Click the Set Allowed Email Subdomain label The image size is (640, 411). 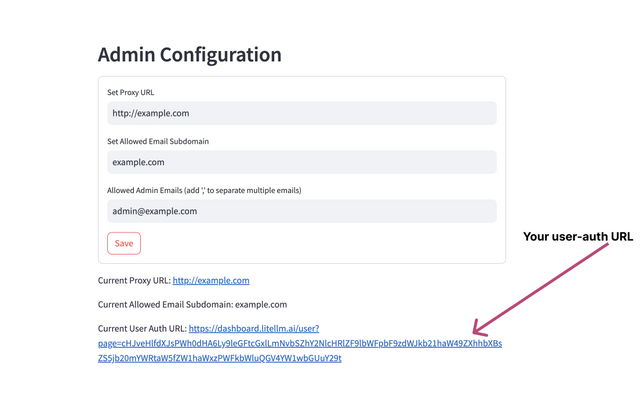[158, 141]
